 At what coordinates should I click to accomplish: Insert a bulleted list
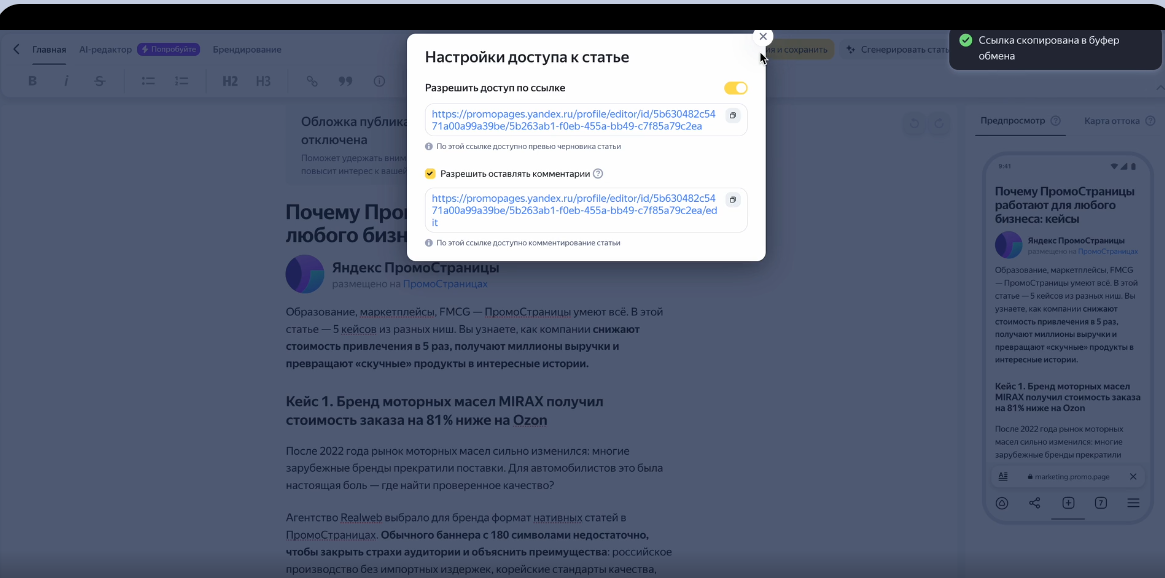pos(148,81)
